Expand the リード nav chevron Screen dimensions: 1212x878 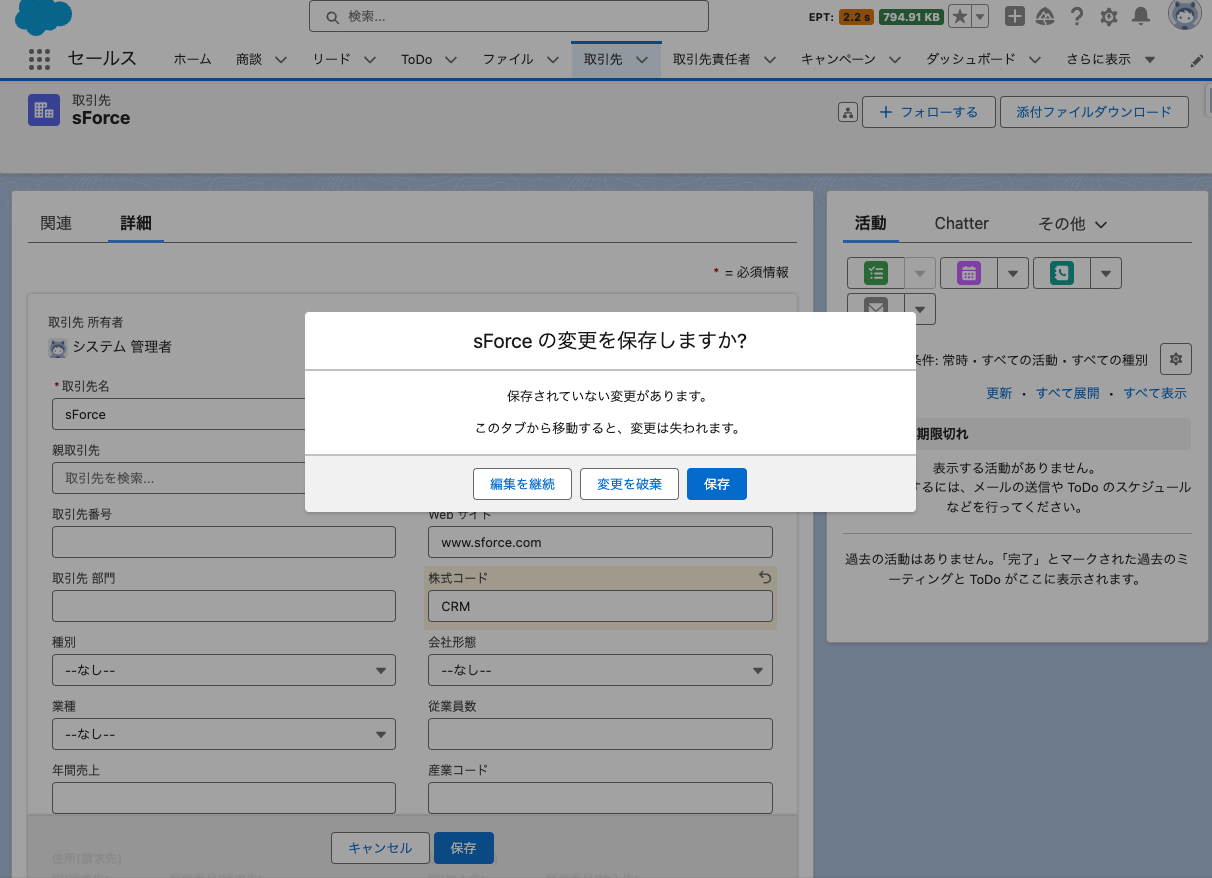tap(370, 60)
